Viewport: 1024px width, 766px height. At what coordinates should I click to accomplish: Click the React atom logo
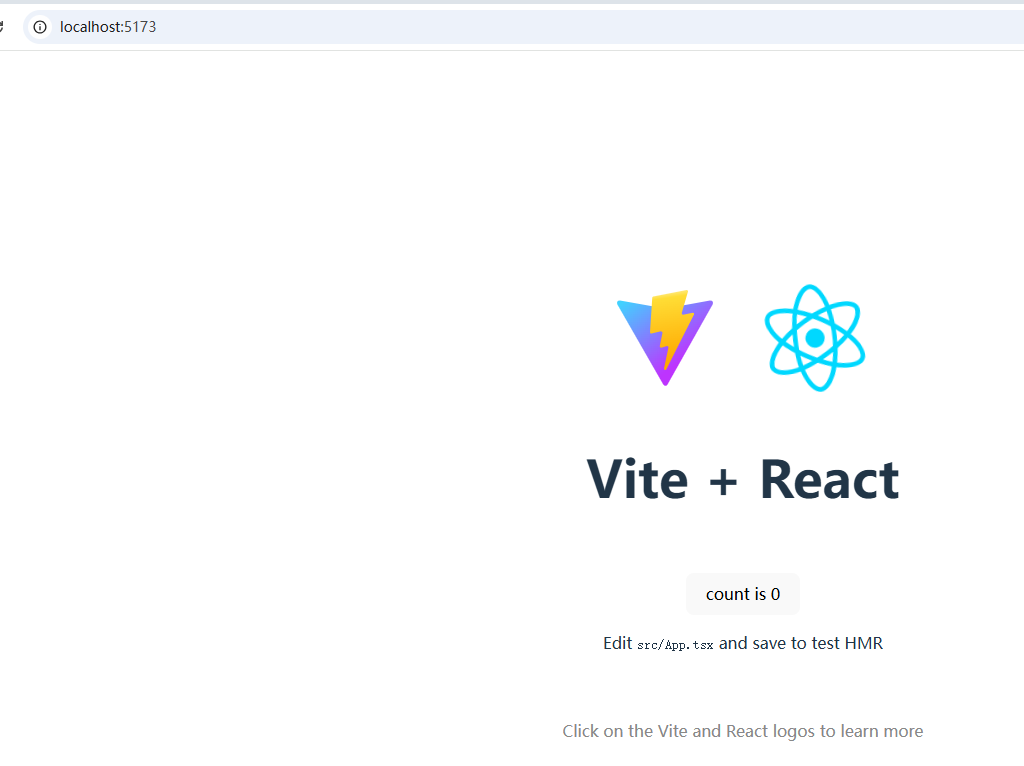[x=815, y=338]
